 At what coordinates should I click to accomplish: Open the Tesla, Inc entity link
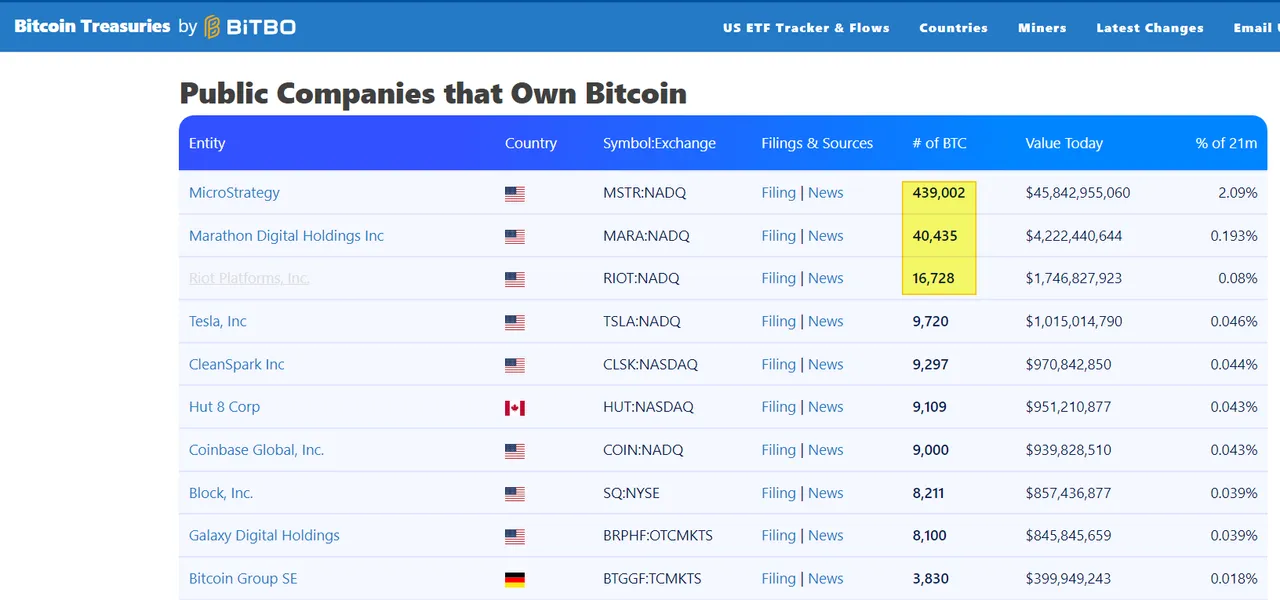tap(217, 321)
